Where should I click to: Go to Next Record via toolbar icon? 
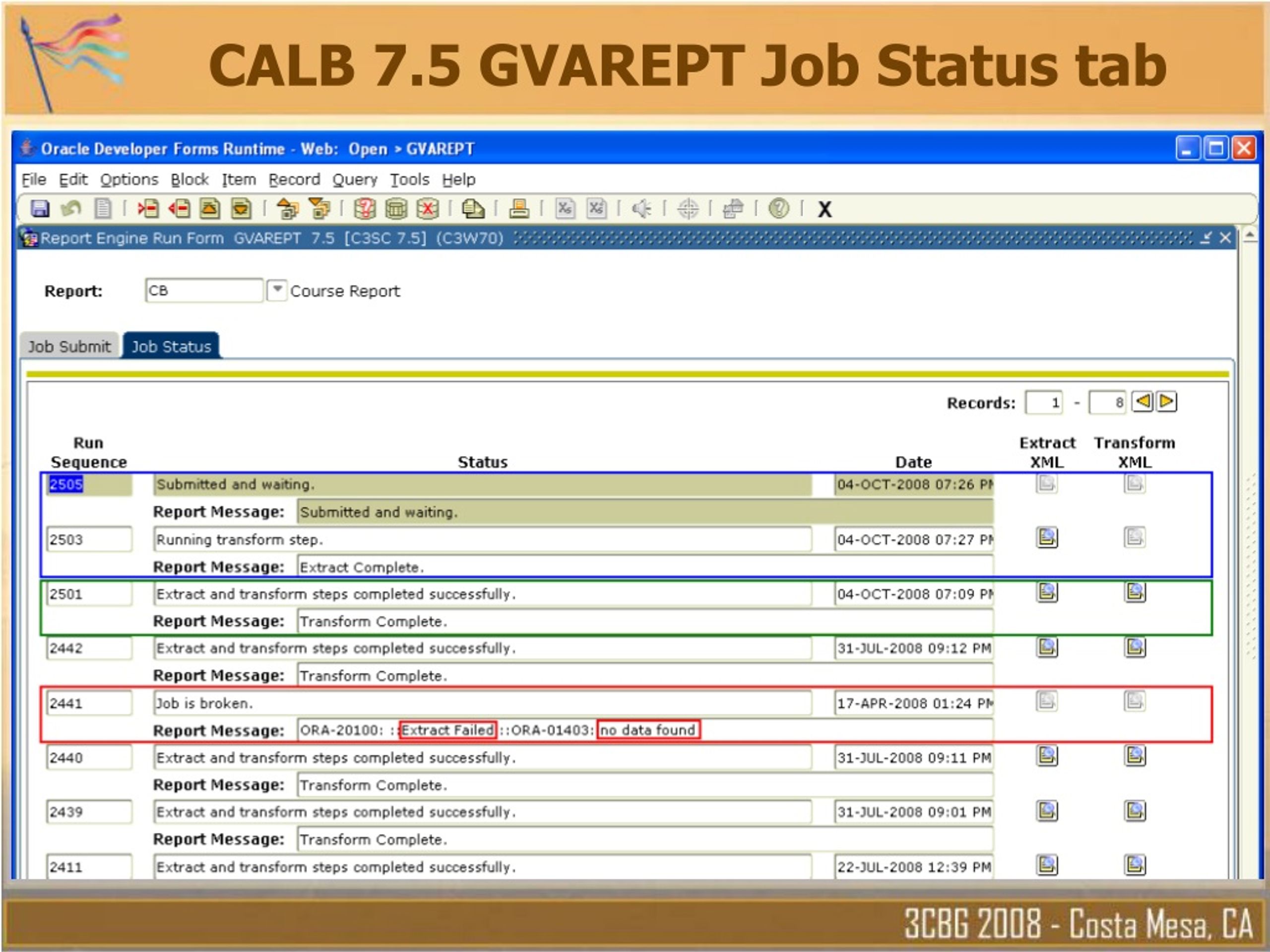(241, 208)
